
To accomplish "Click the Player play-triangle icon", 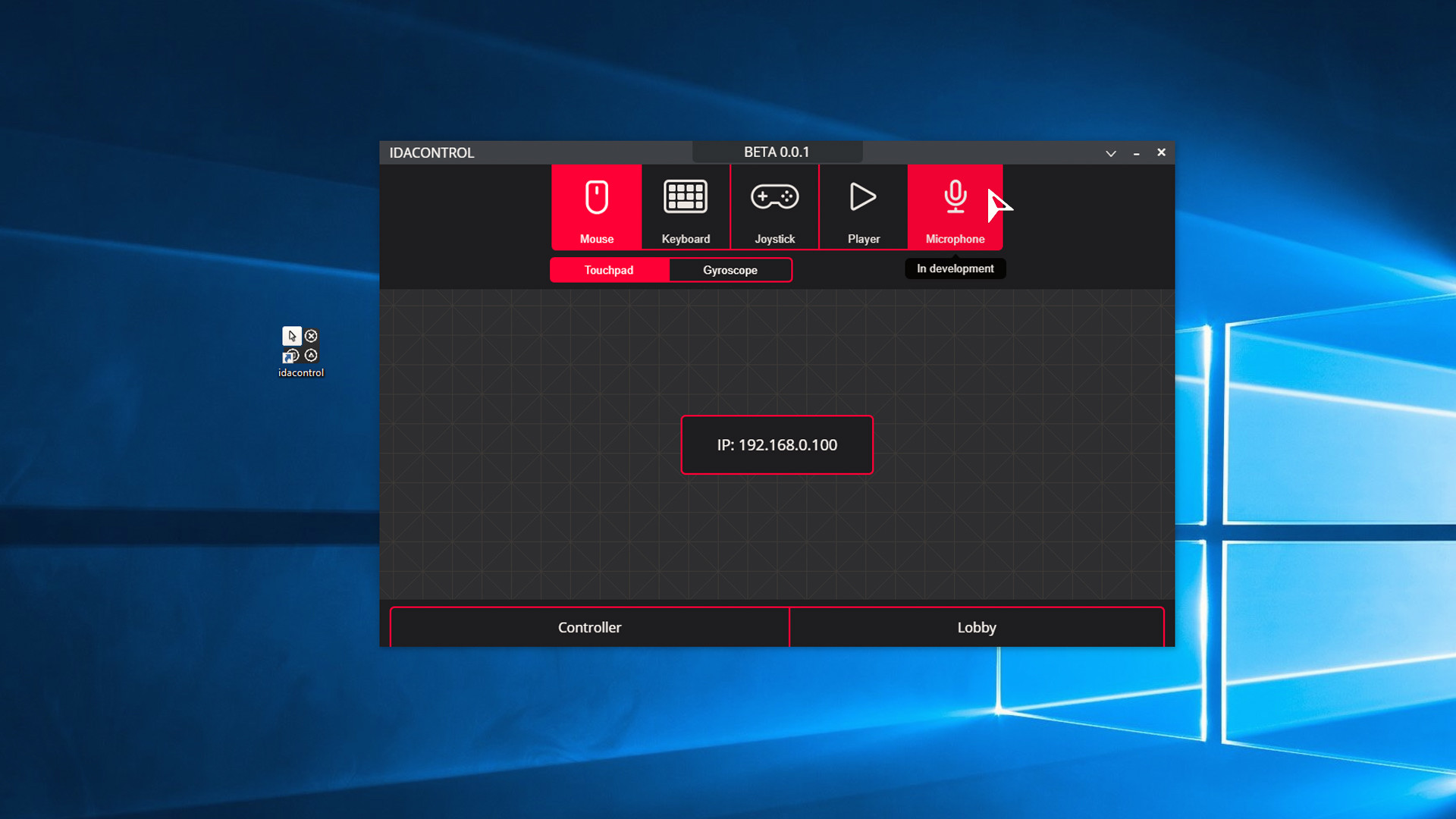I will pos(863,197).
